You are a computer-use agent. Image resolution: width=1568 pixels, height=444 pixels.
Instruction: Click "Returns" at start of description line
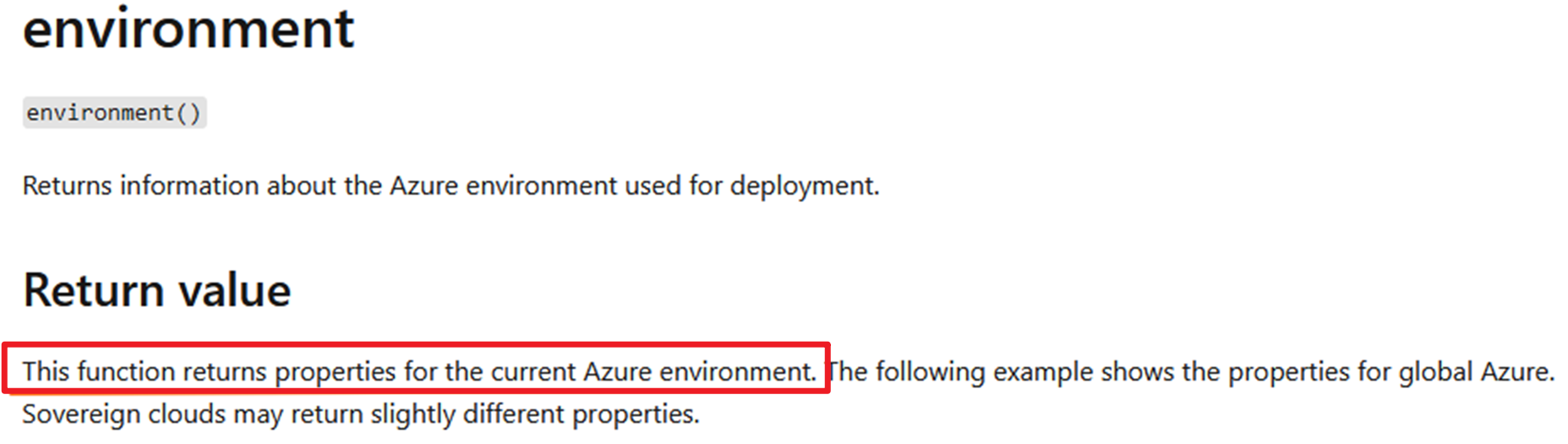click(67, 186)
